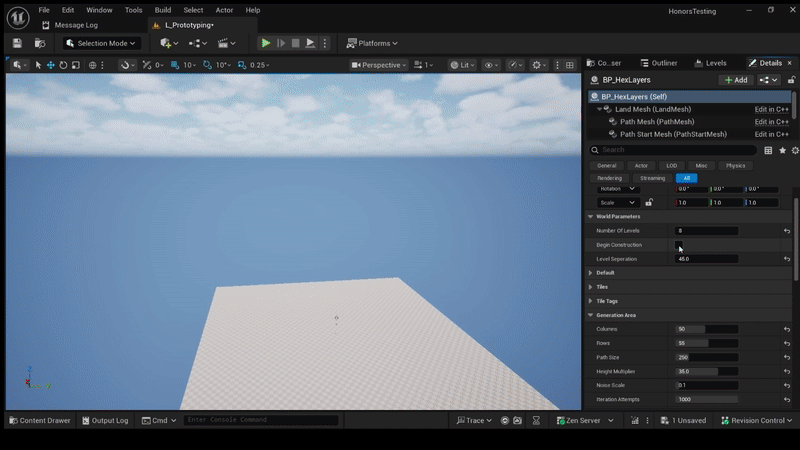Image resolution: width=800 pixels, height=450 pixels.
Task: Toggle the Scale lock icon
Action: (649, 202)
